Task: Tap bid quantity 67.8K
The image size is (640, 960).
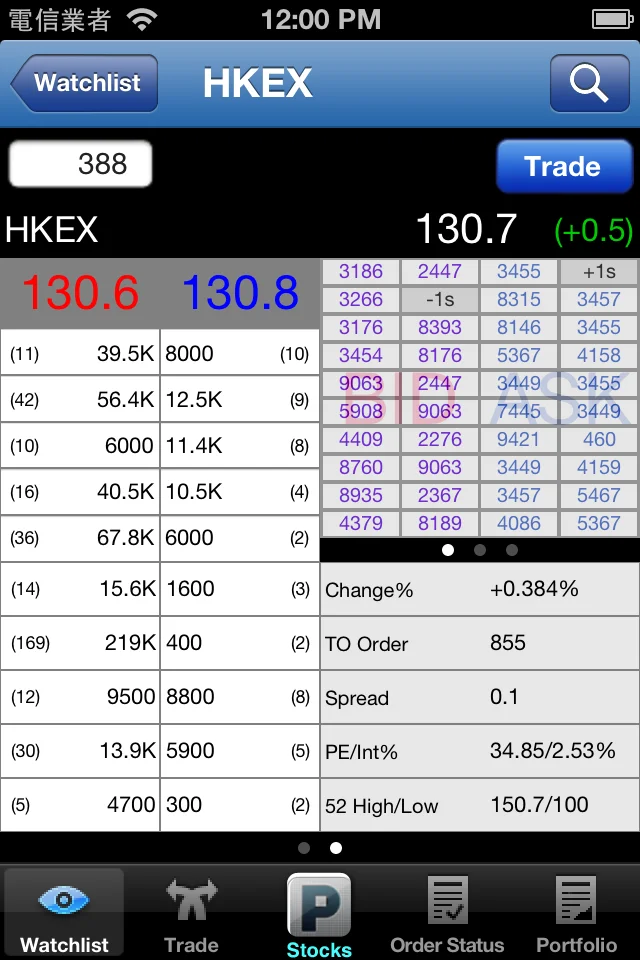Action: coord(125,538)
